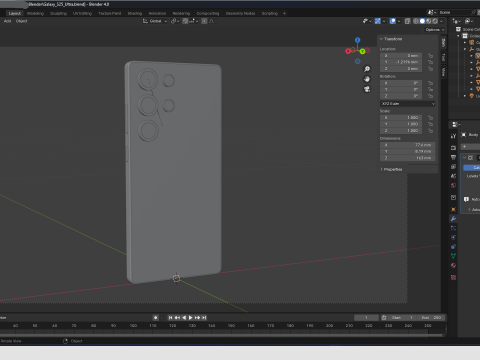The height and width of the screenshot is (360, 480).
Task: Toggle X-Ray mode in viewport header
Action: coord(407,21)
